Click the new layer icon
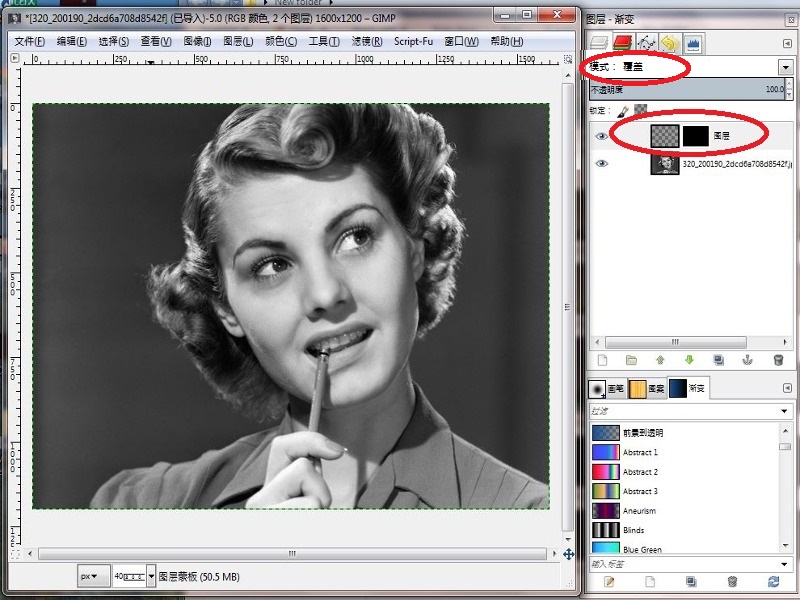 pyautogui.click(x=602, y=360)
